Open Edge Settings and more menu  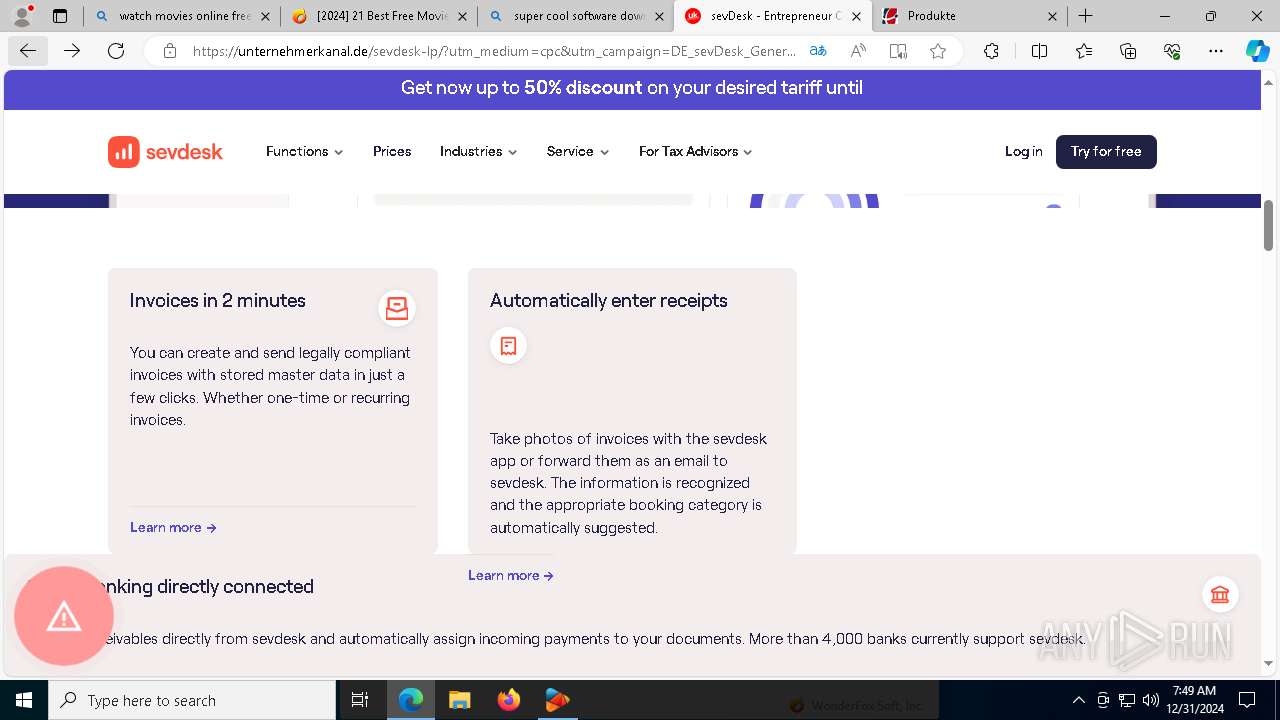click(1216, 51)
